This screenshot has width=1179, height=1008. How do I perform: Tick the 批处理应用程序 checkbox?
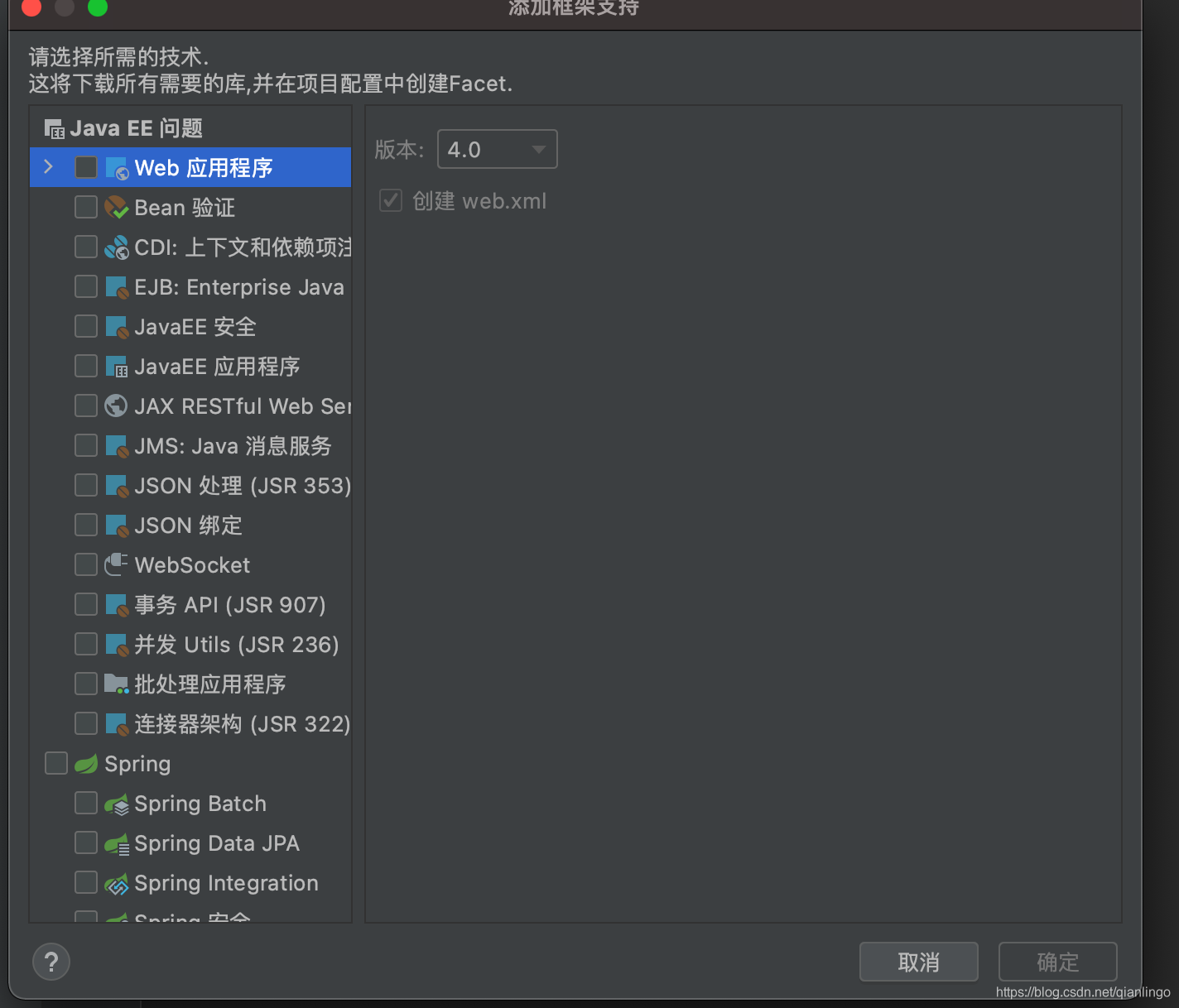point(86,684)
